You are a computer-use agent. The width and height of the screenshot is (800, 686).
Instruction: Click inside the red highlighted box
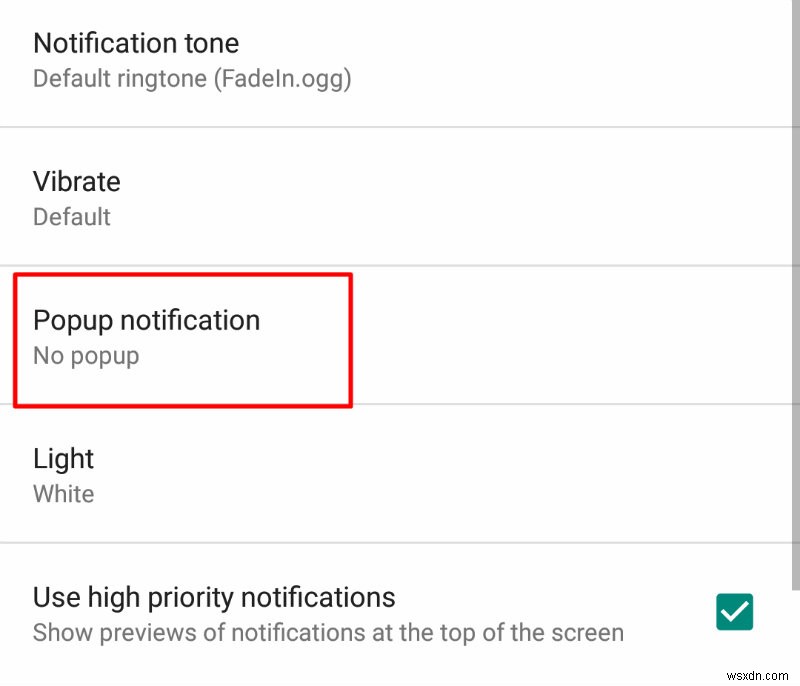click(x=183, y=340)
